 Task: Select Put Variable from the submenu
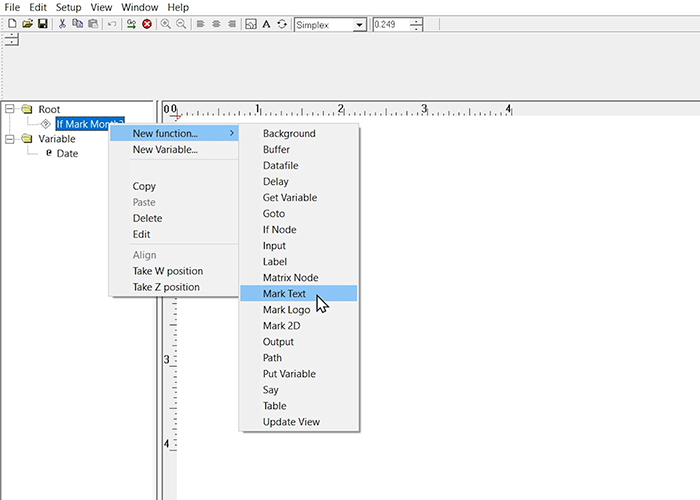[x=299, y=374]
